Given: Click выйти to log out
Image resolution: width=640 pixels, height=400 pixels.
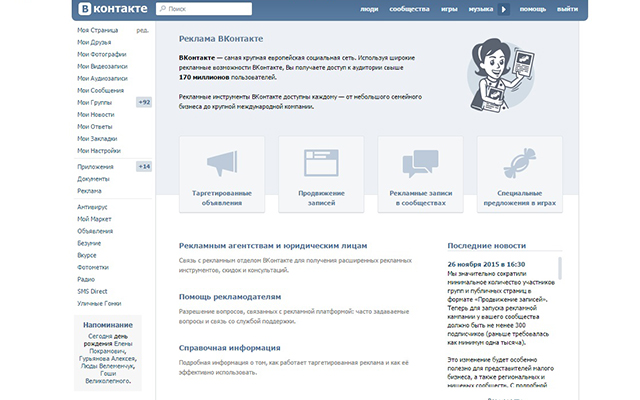Looking at the screenshot, I should [x=567, y=9].
